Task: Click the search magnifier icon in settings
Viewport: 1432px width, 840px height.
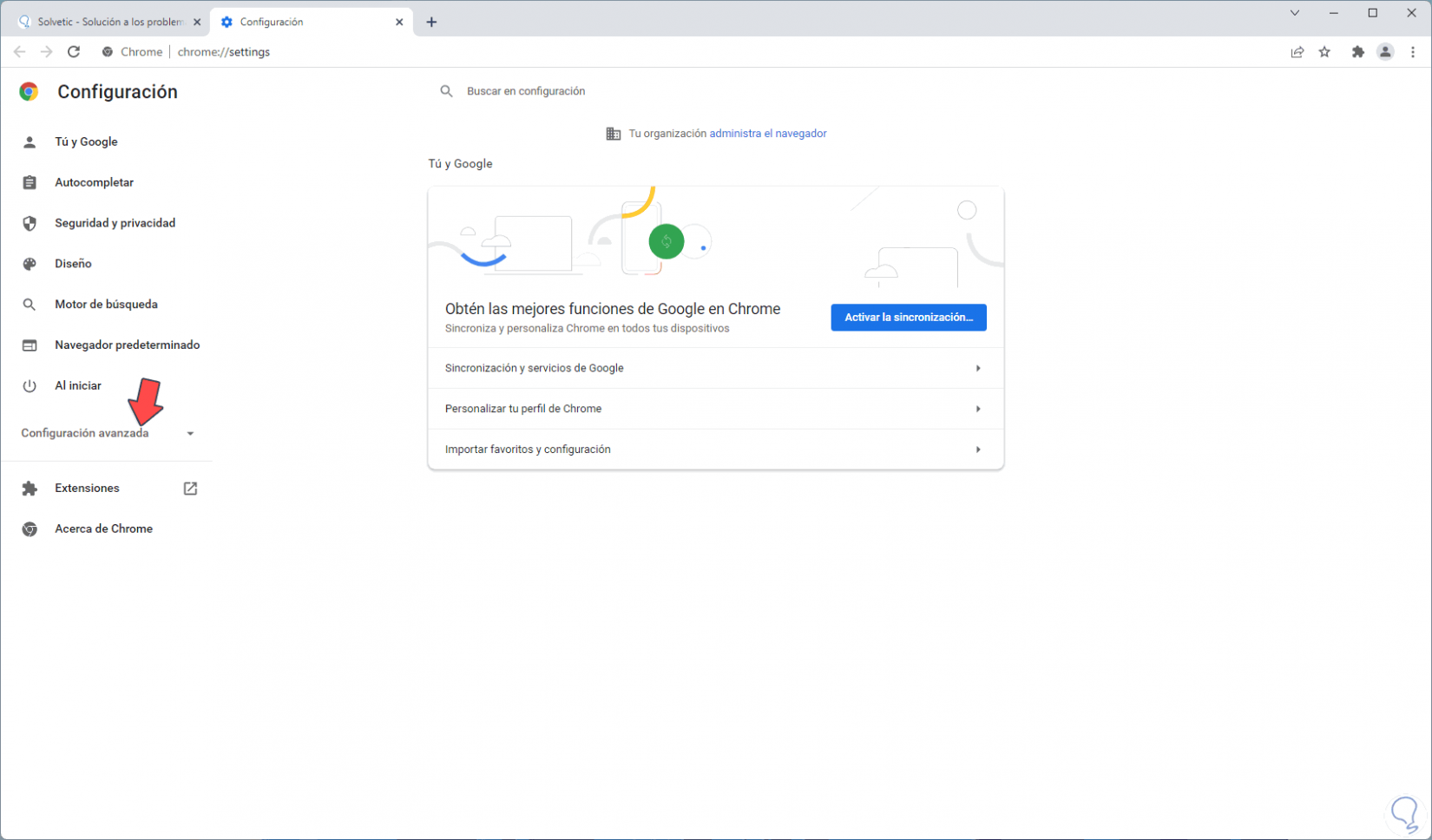Action: (446, 91)
